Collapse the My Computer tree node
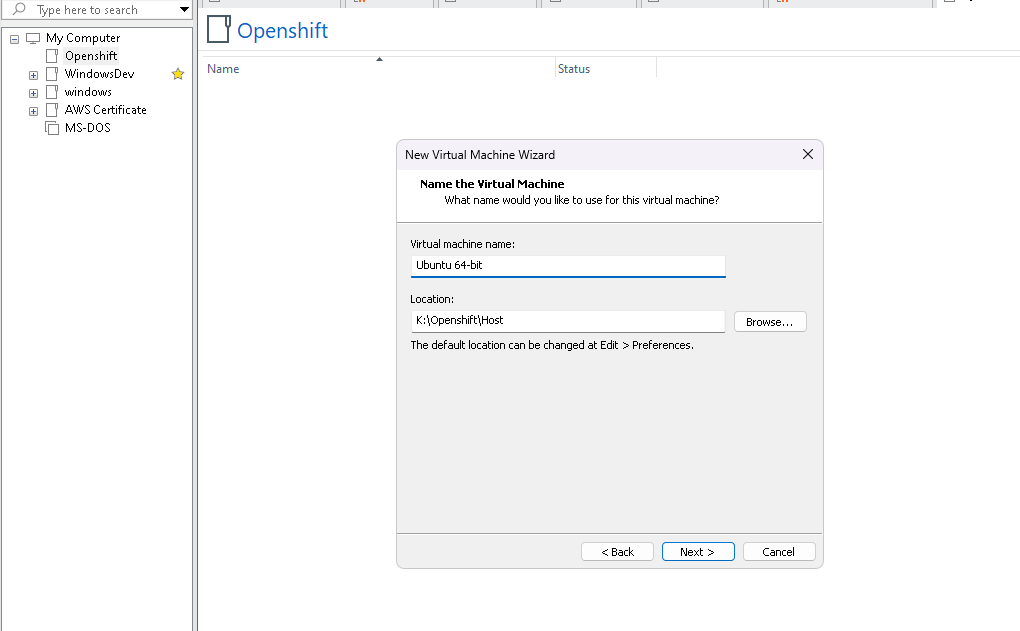The width and height of the screenshot is (1020, 631). 14,39
